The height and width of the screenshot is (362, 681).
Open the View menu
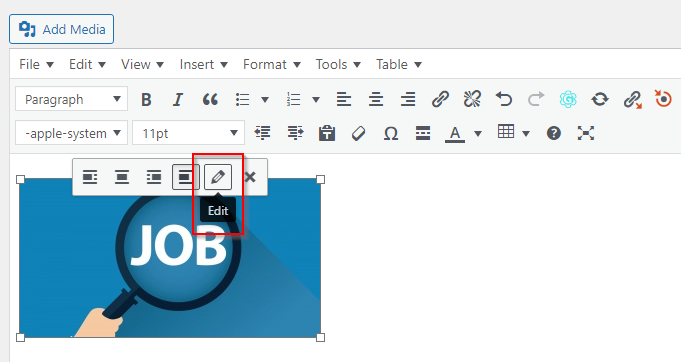(142, 64)
